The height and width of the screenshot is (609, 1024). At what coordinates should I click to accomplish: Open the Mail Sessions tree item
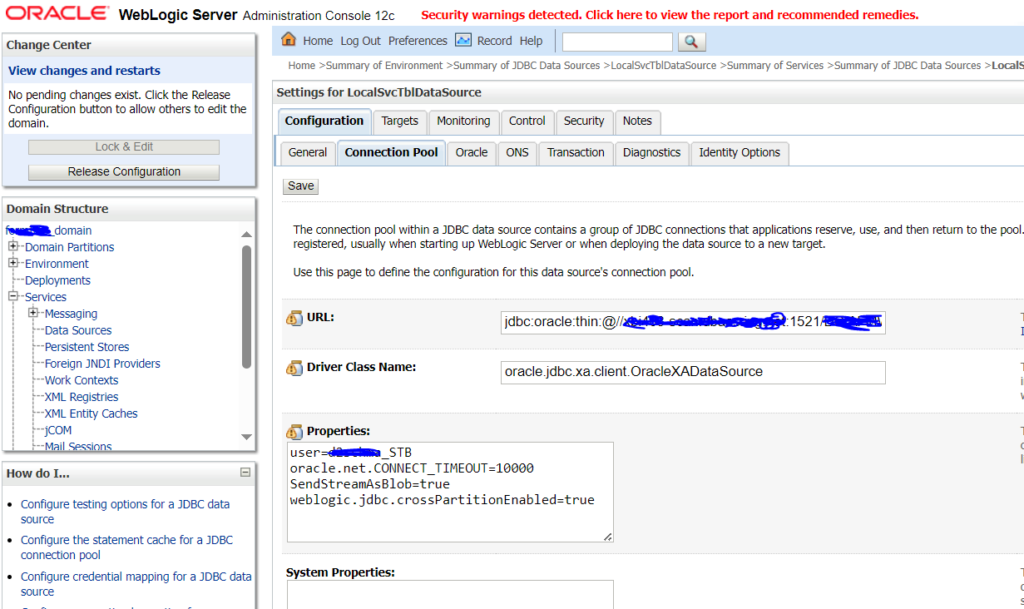click(78, 446)
